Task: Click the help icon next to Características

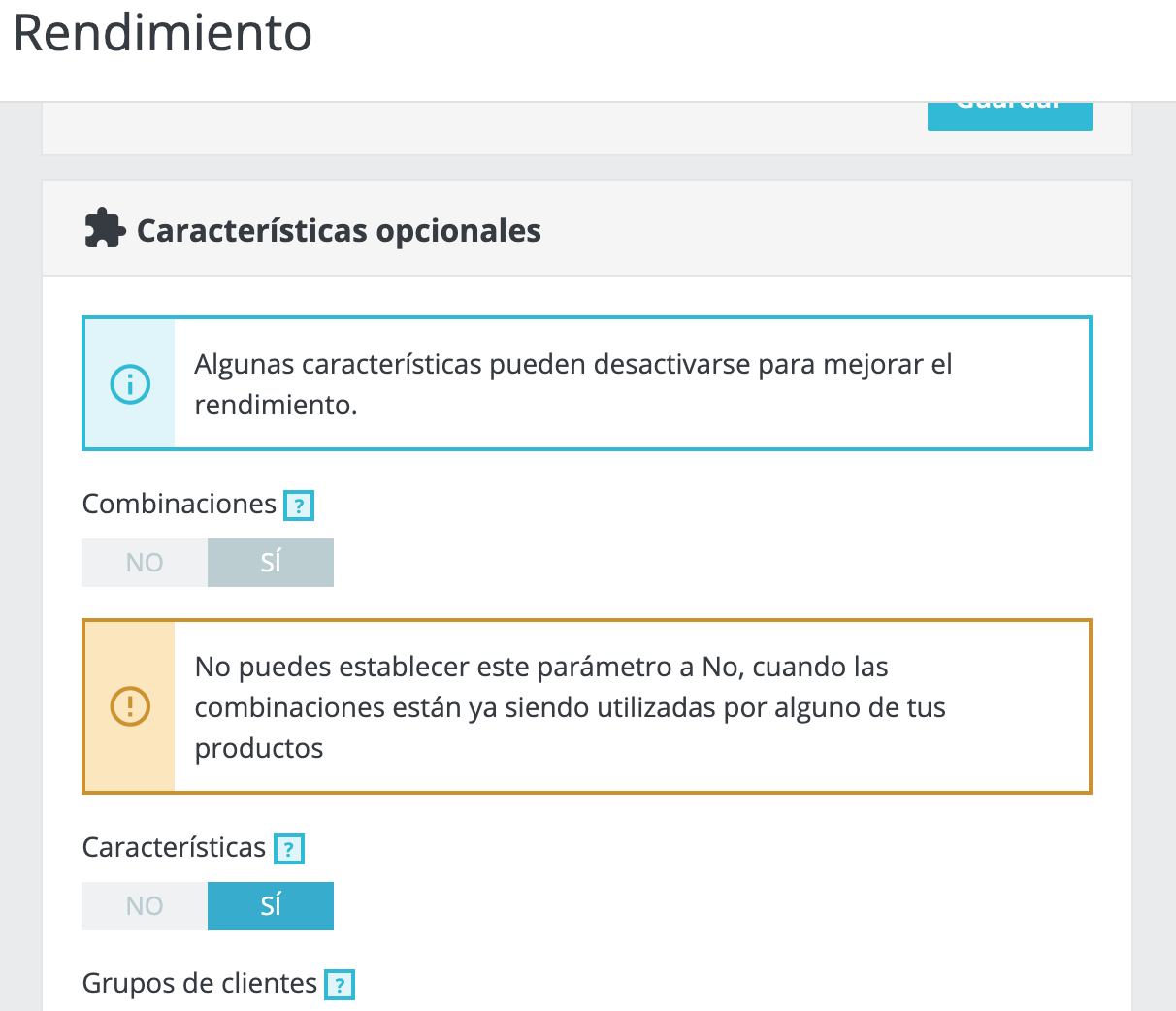Action: (x=289, y=849)
